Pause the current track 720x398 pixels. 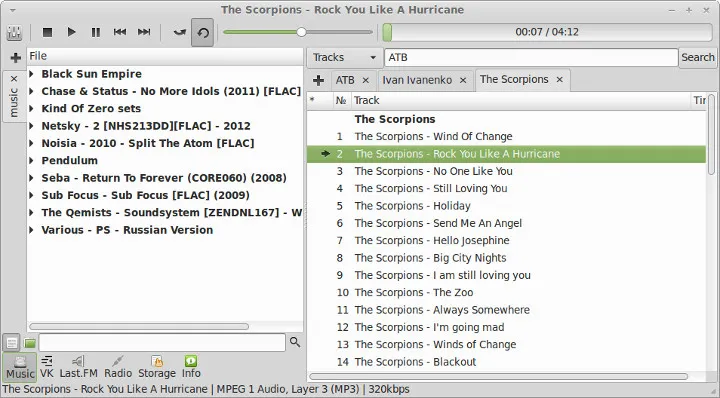coord(96,32)
